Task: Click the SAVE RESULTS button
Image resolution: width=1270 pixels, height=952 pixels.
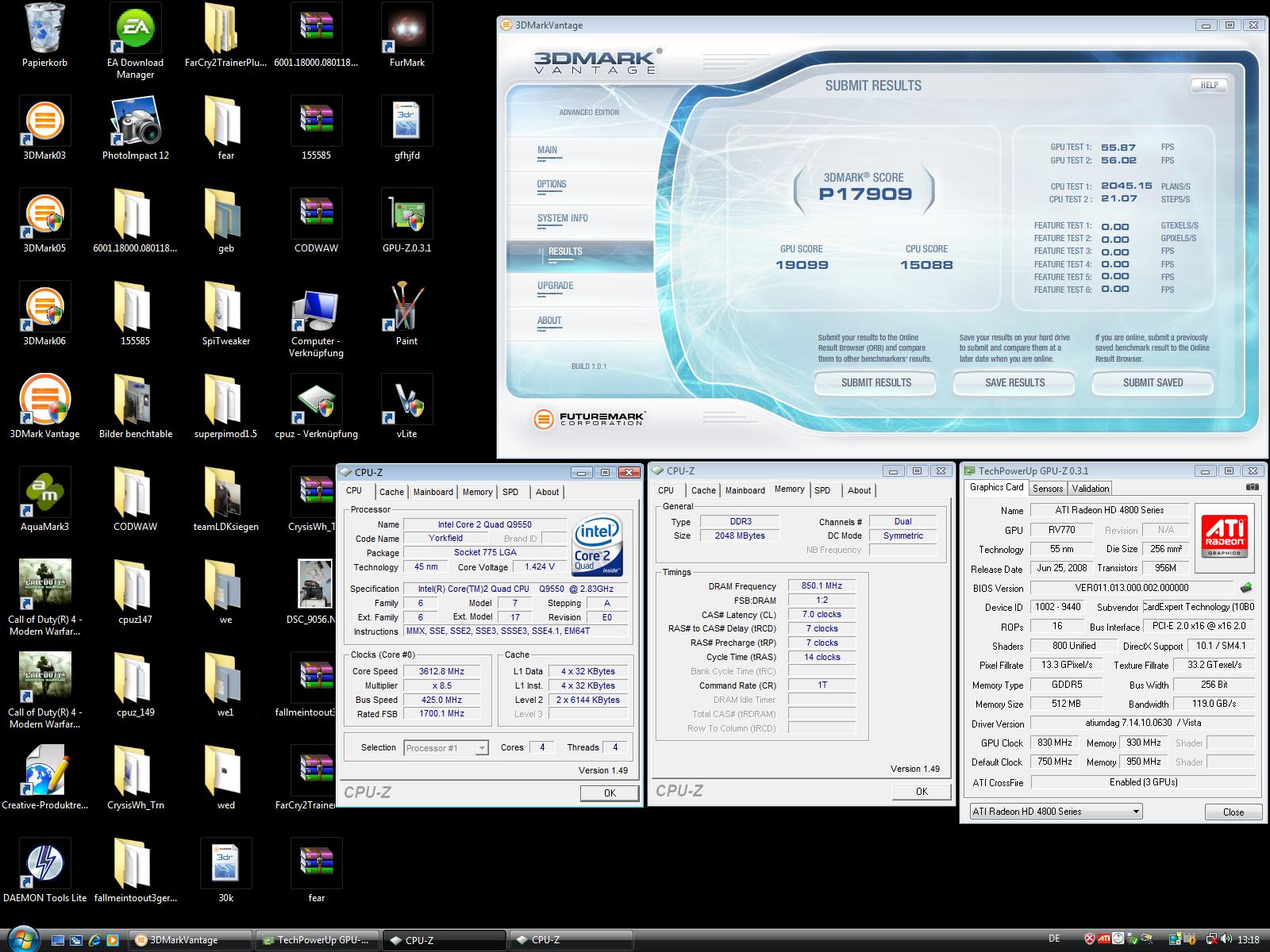Action: (x=1015, y=382)
